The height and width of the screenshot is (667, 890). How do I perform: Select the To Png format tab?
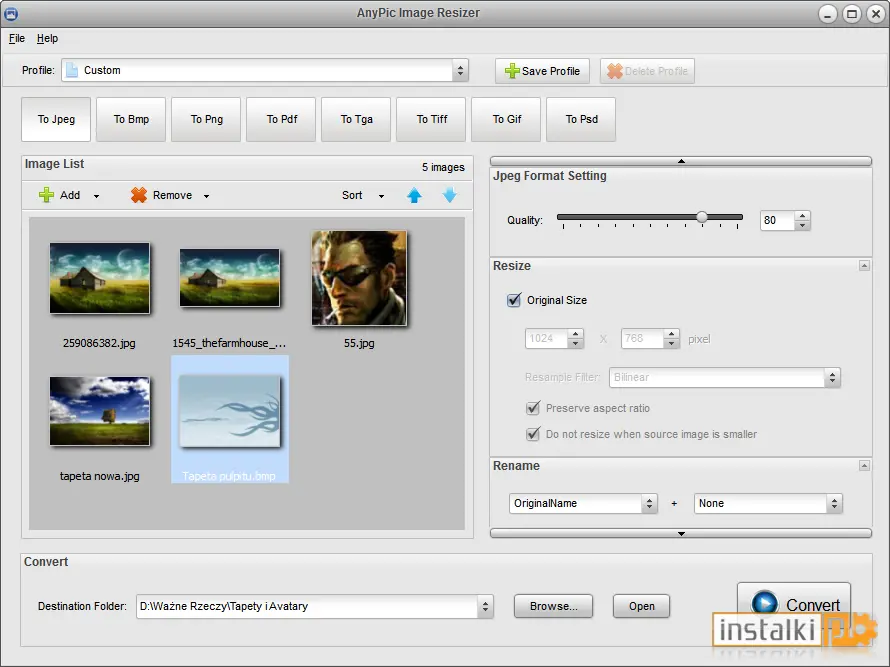(206, 119)
